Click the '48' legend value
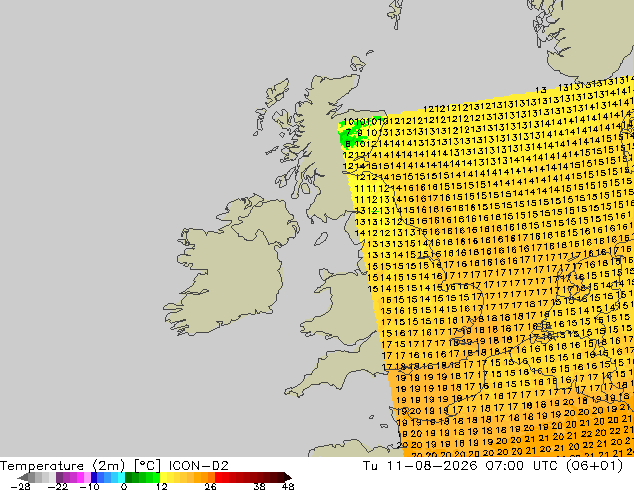 point(288,486)
